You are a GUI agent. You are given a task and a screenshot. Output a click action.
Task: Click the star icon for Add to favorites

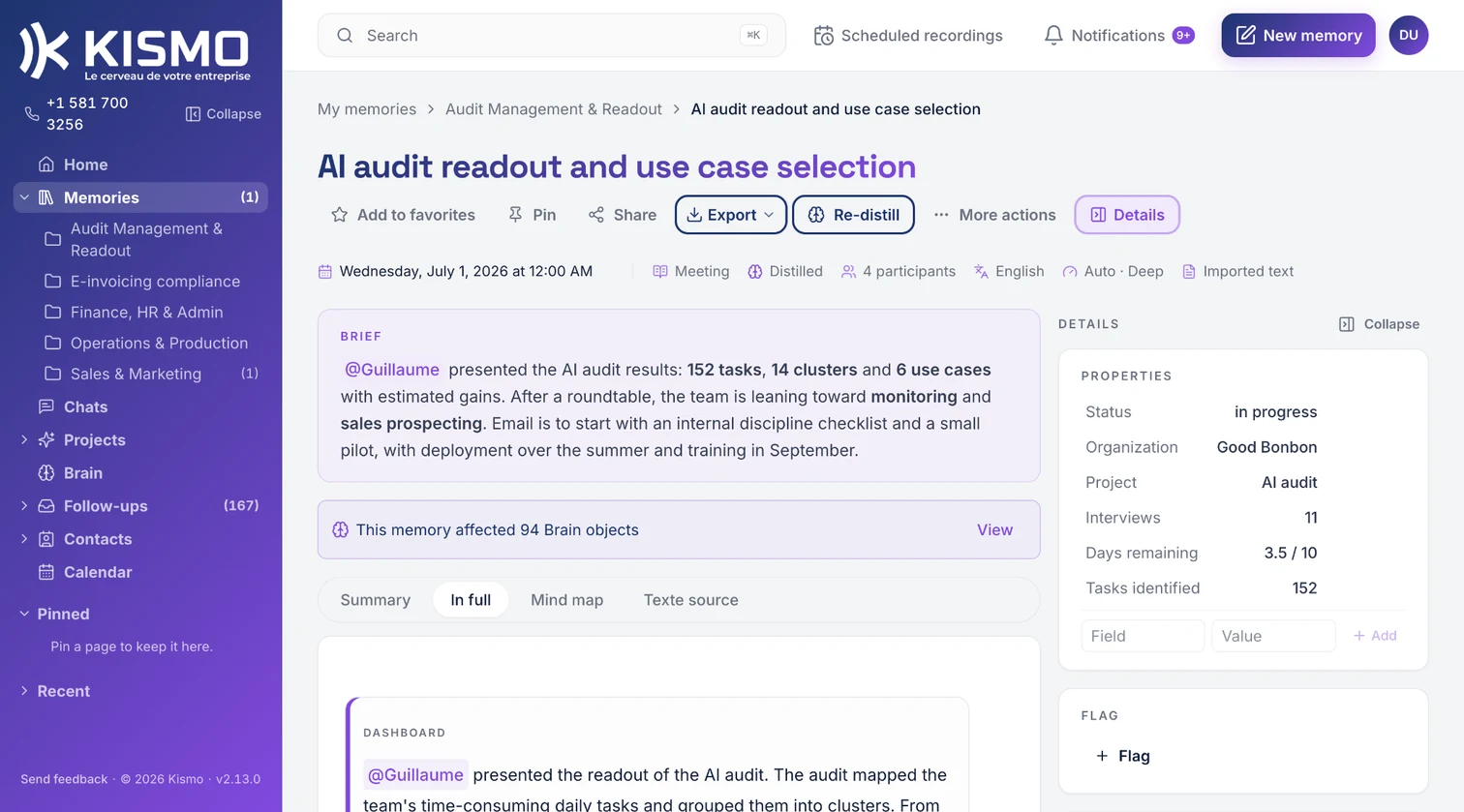coord(340,215)
